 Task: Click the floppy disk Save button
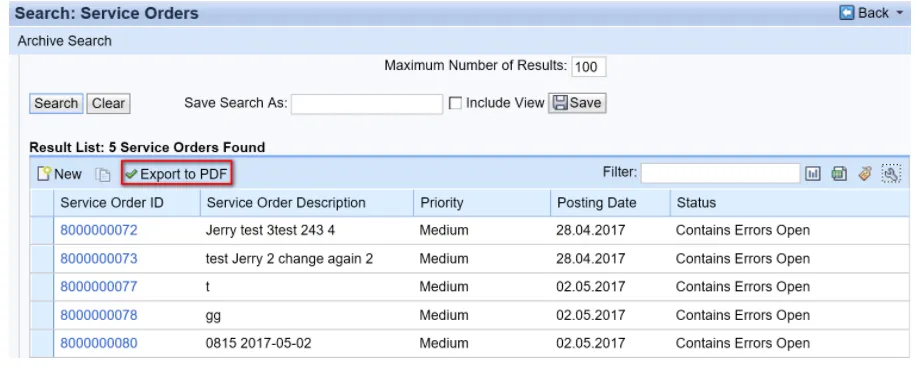pos(577,103)
